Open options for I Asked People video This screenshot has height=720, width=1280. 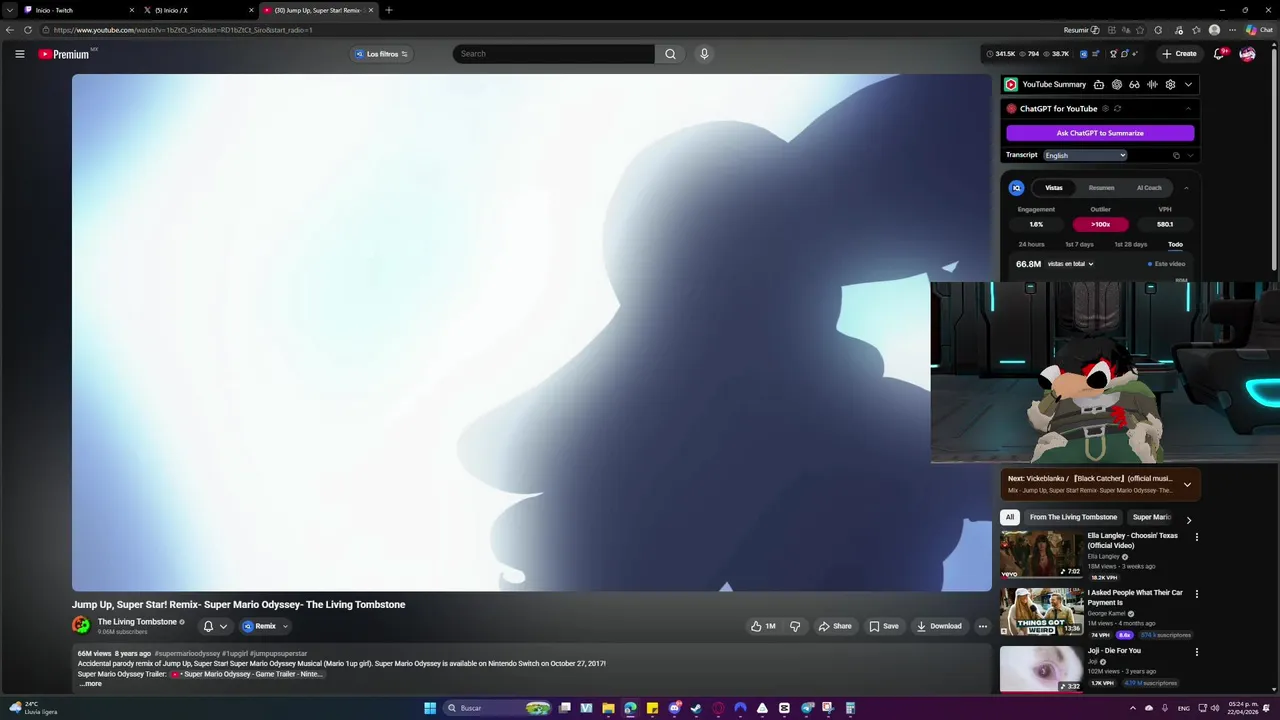tap(1196, 594)
